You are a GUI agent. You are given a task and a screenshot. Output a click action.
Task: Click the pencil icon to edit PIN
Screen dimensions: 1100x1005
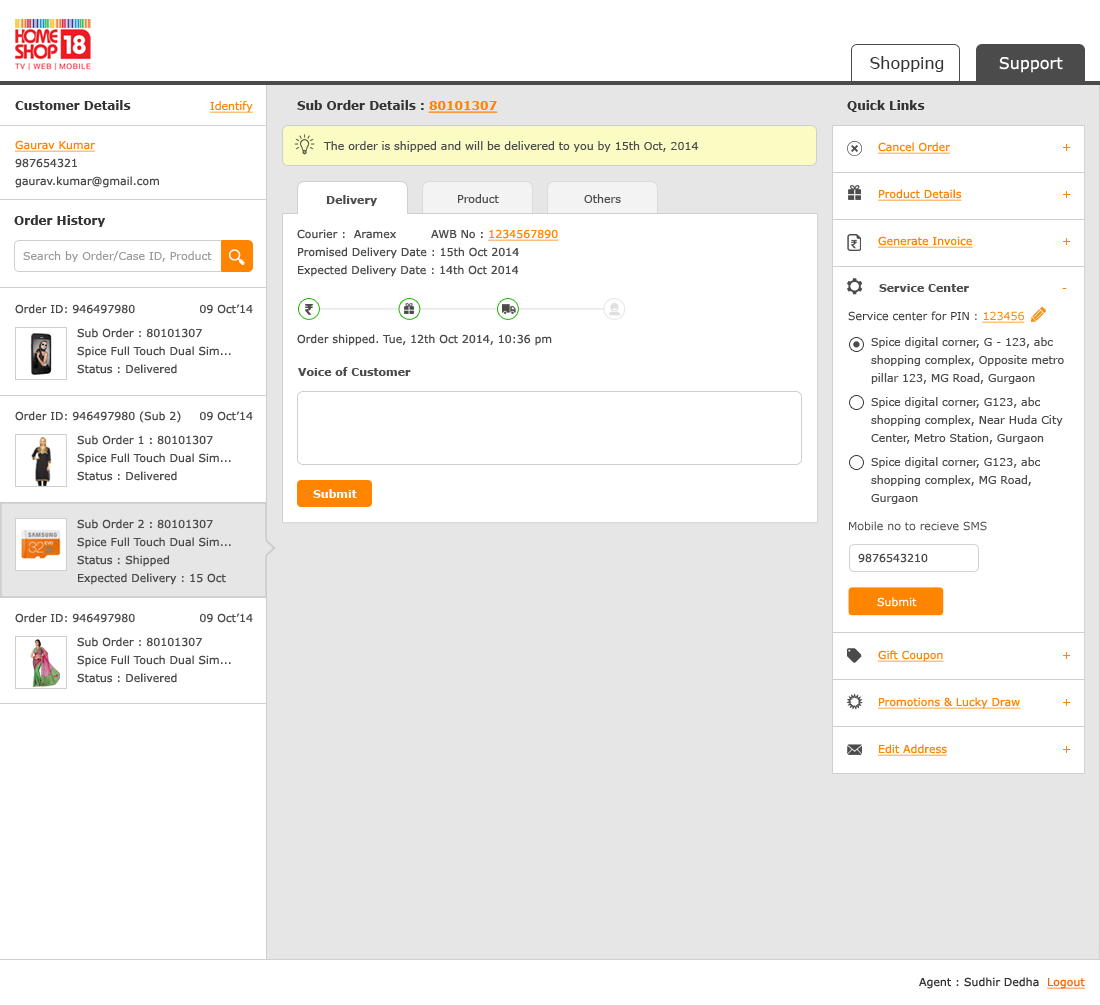[1038, 315]
